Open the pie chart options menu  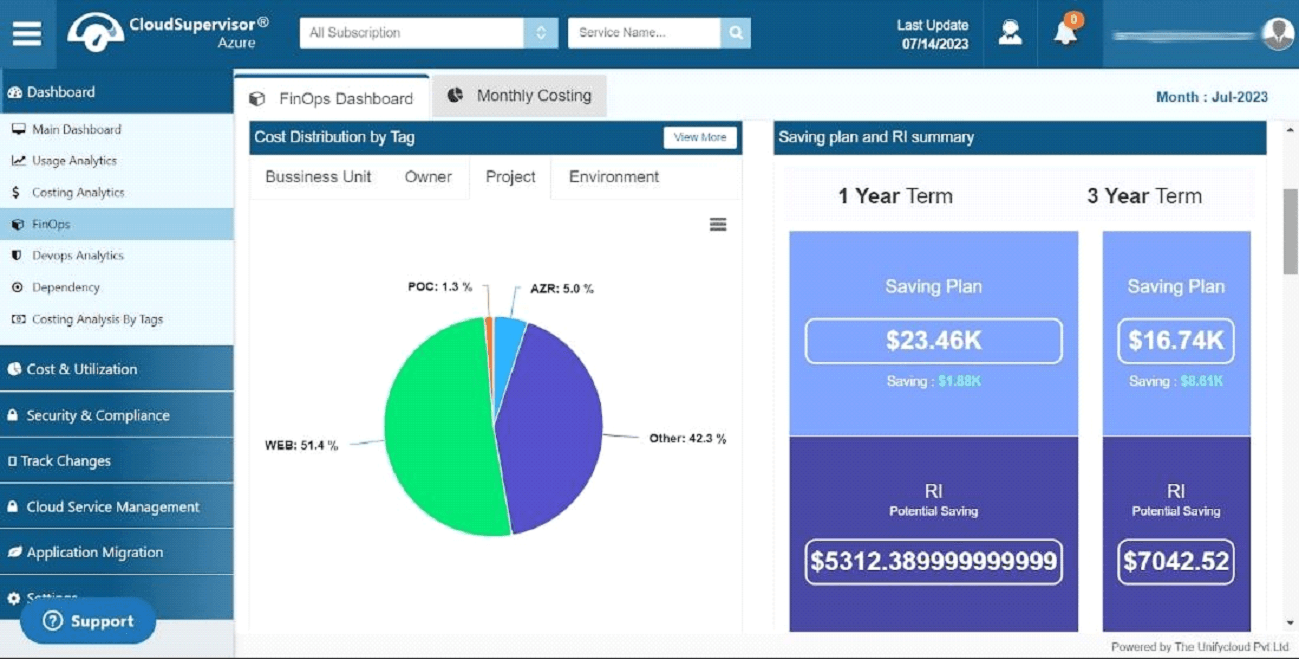[x=718, y=225]
